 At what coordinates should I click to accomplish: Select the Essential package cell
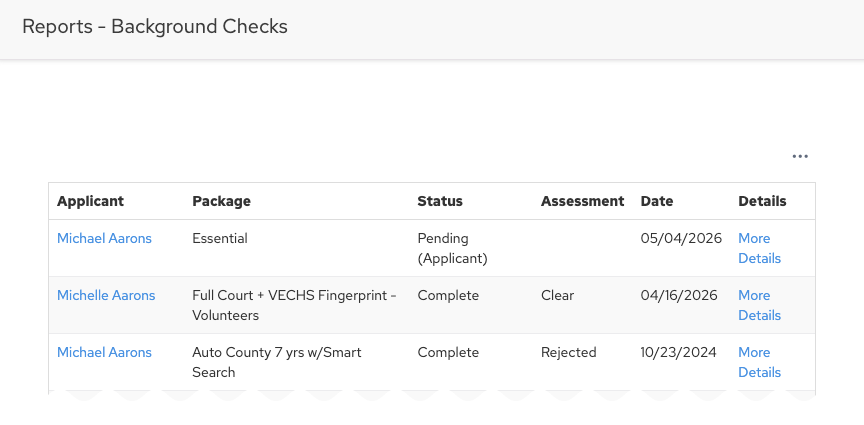click(x=220, y=238)
